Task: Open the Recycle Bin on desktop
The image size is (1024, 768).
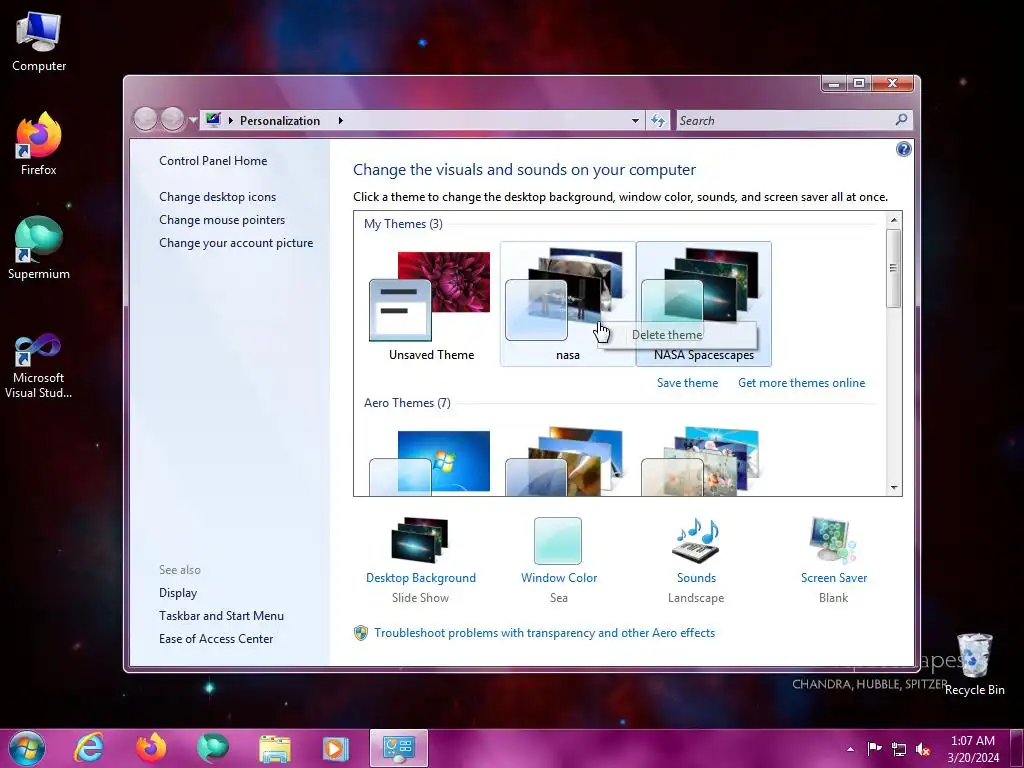Action: (x=974, y=664)
